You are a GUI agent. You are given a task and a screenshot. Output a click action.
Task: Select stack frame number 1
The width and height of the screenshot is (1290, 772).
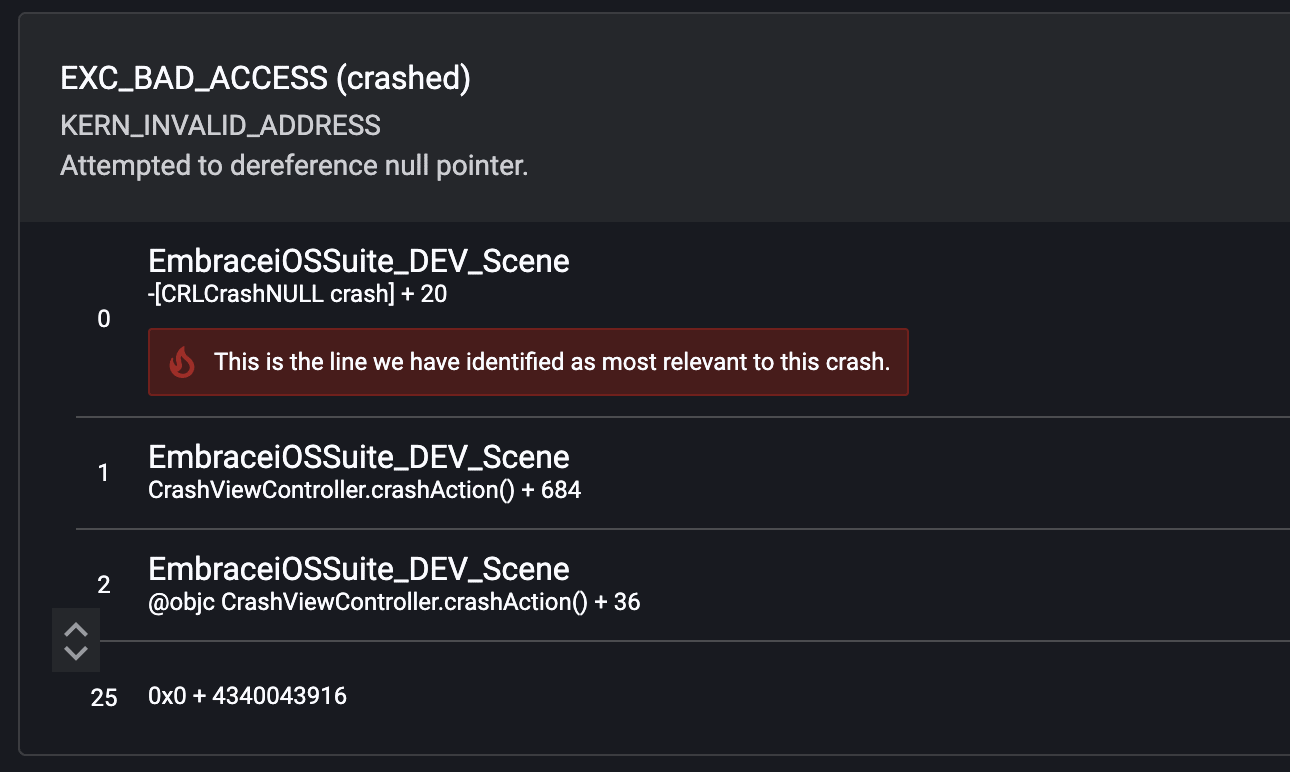[104, 473]
